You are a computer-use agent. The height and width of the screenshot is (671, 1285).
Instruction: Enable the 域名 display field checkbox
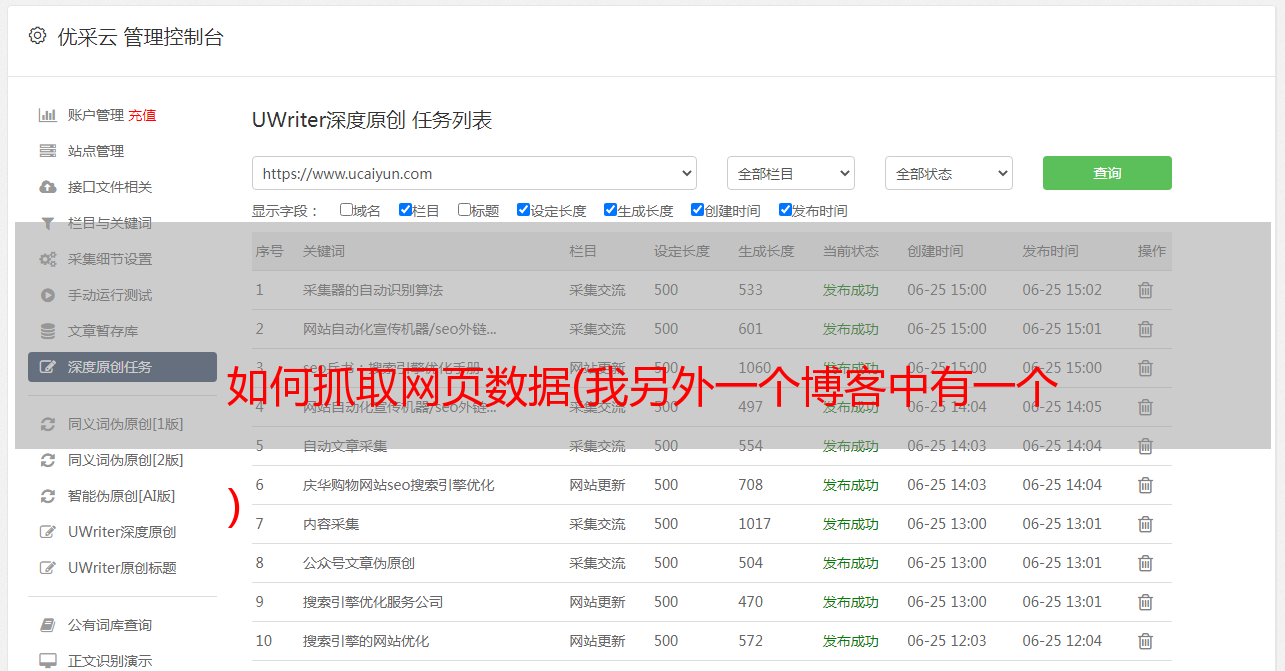[x=346, y=210]
